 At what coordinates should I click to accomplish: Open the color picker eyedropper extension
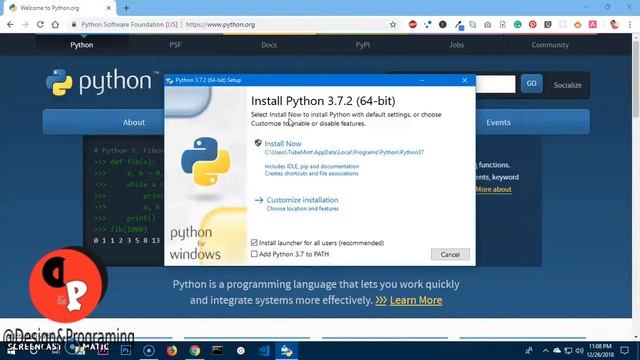click(x=458, y=25)
